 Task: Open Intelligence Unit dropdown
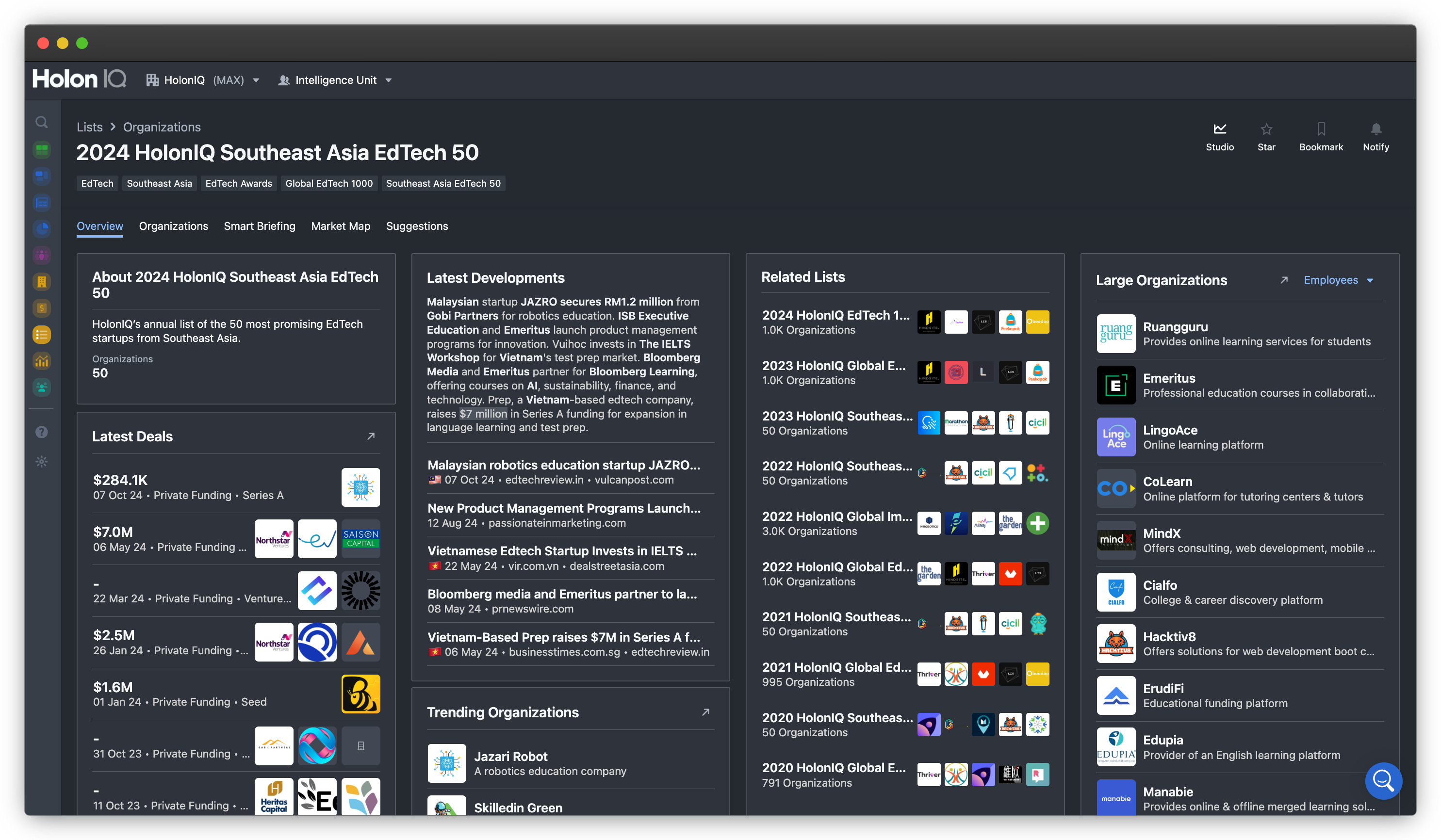(335, 80)
